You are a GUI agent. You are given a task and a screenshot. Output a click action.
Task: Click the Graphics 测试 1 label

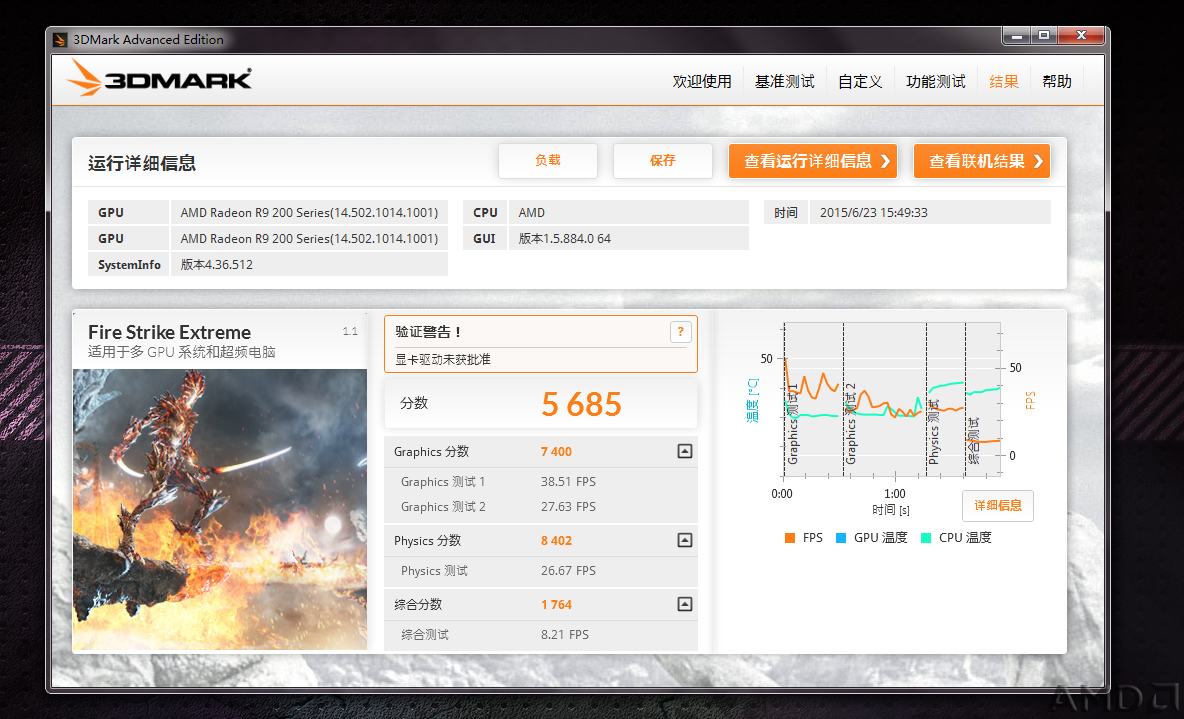443,482
